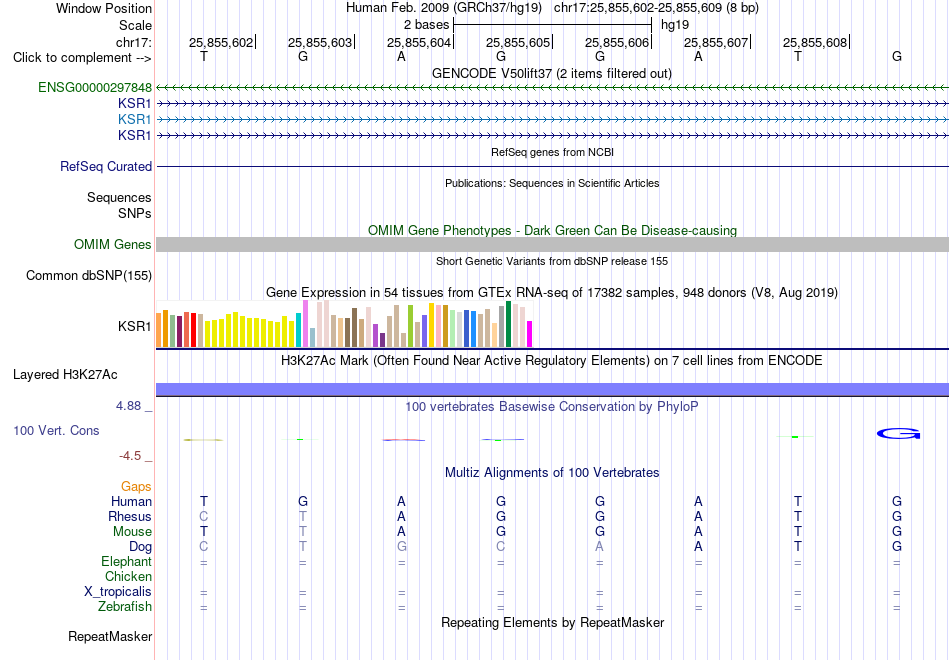Click the 25,855,602 coordinate label
The width and height of the screenshot is (950, 660).
click(x=221, y=43)
